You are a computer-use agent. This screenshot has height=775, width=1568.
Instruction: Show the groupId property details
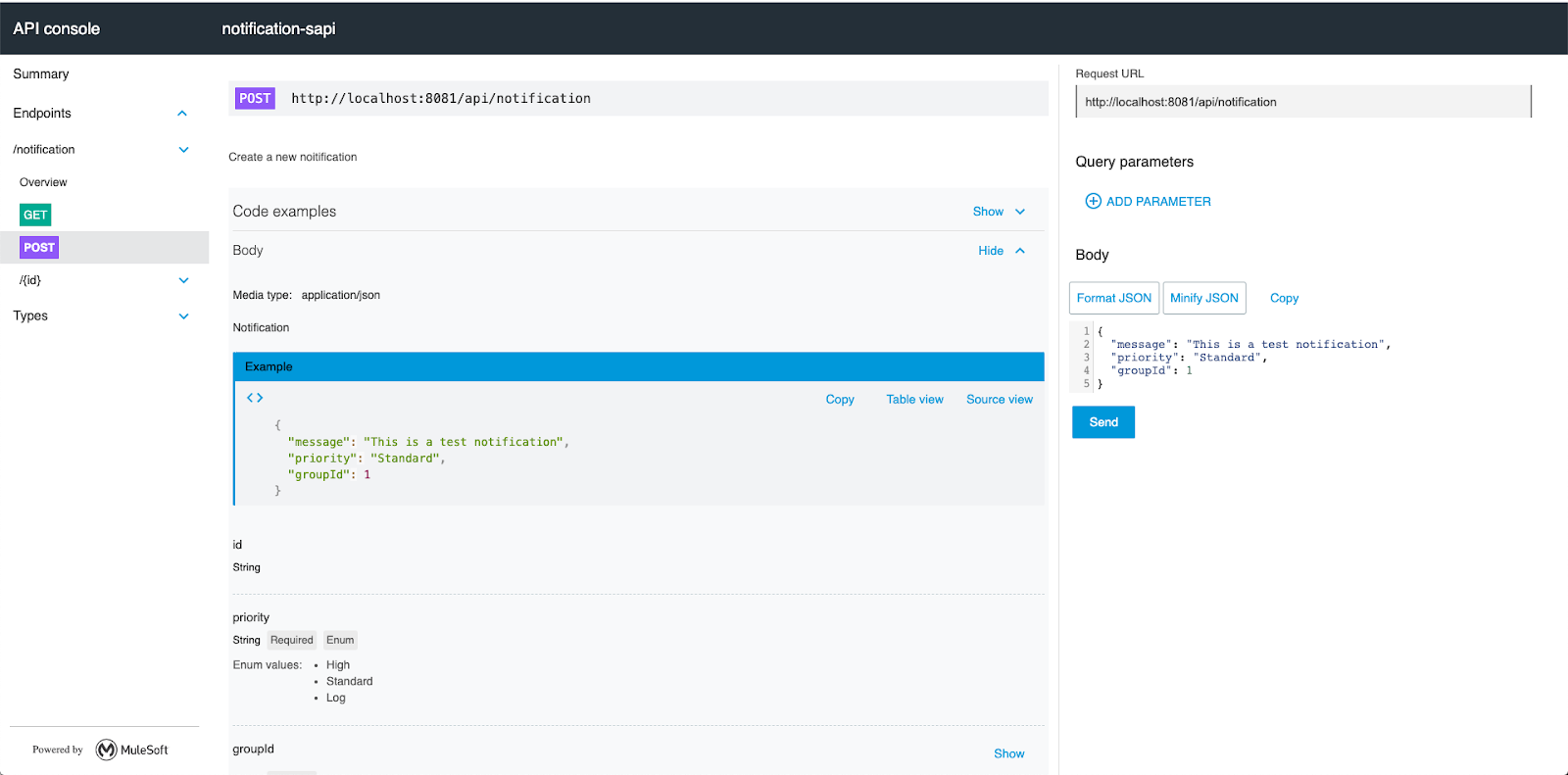click(1008, 753)
